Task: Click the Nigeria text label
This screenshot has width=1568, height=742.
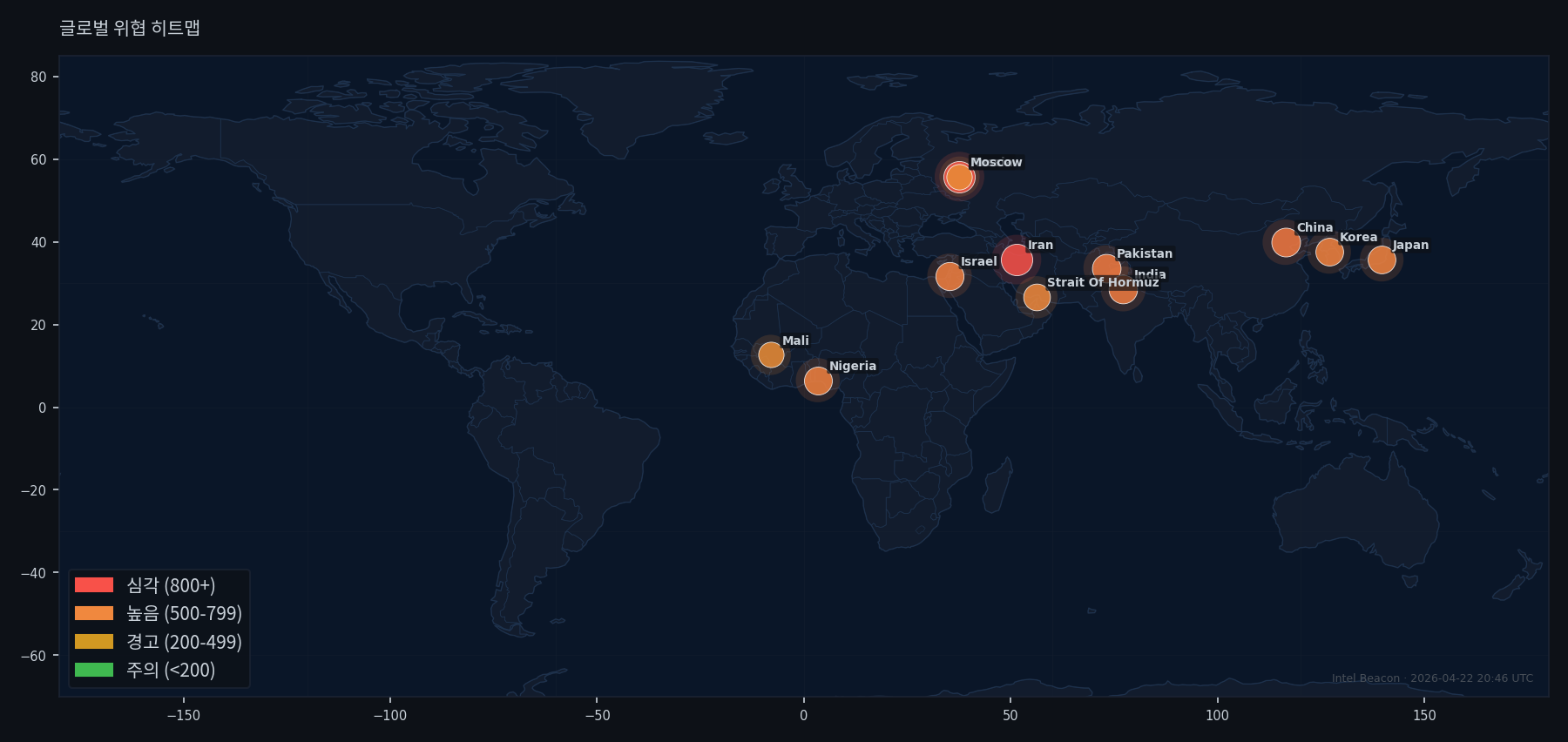Action: [x=853, y=366]
